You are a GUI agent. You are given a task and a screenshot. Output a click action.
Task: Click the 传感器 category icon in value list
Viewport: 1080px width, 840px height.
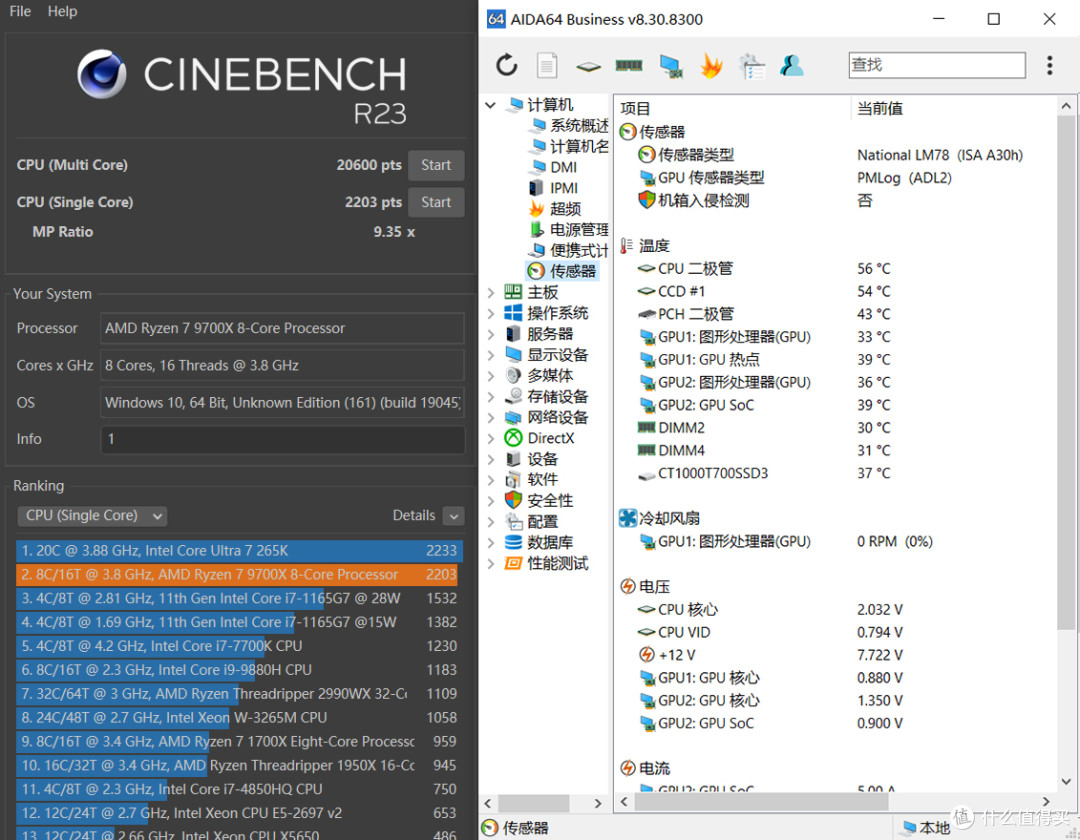[x=627, y=132]
